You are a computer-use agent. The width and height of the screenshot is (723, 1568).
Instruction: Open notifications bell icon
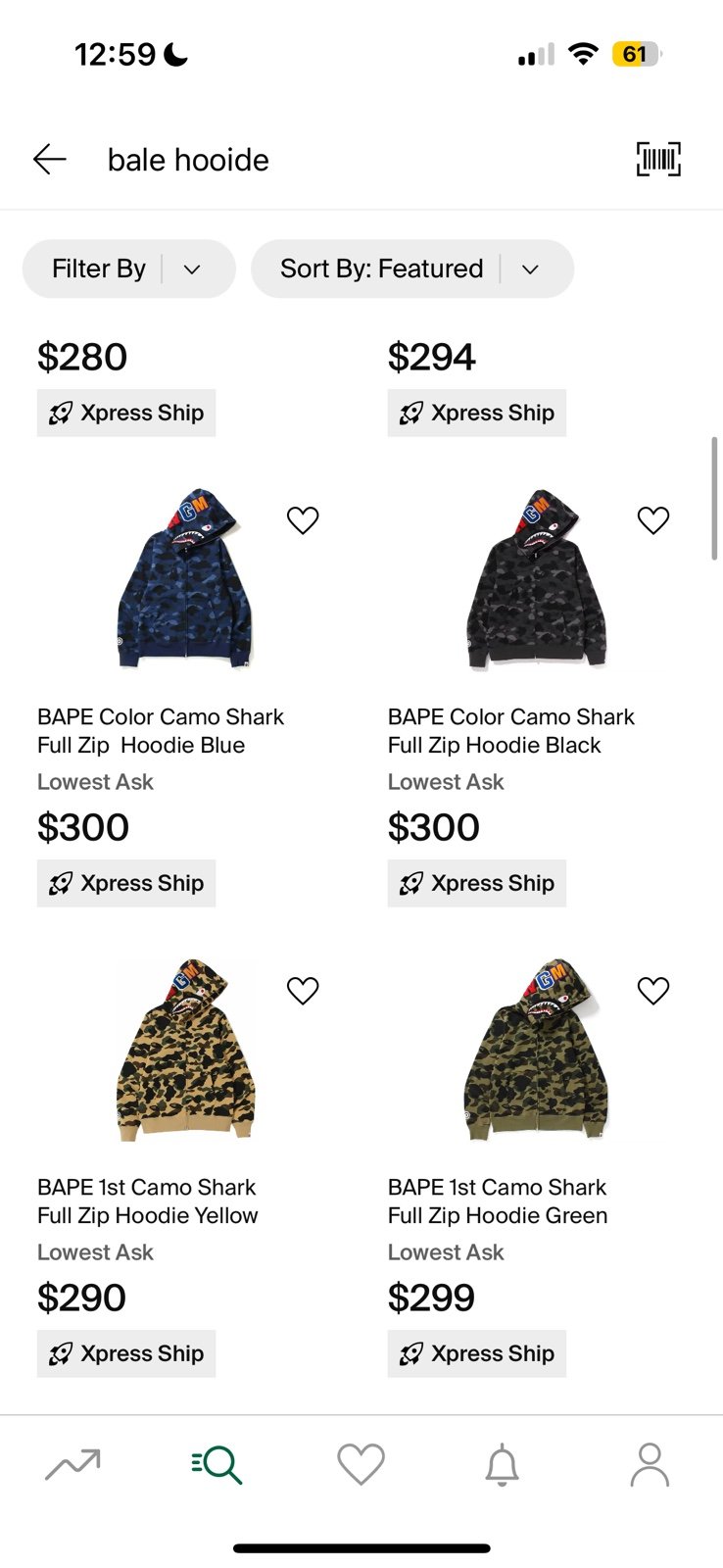click(503, 1464)
